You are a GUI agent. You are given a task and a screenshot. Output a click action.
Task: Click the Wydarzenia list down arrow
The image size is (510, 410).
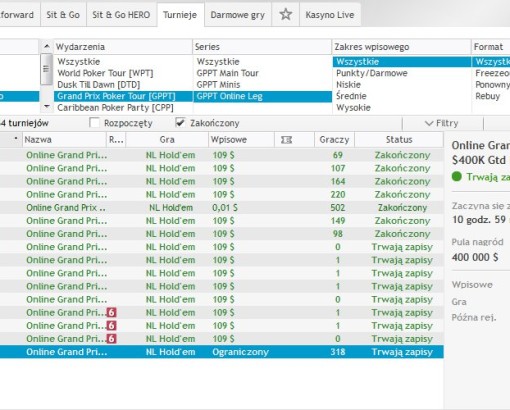[47, 107]
